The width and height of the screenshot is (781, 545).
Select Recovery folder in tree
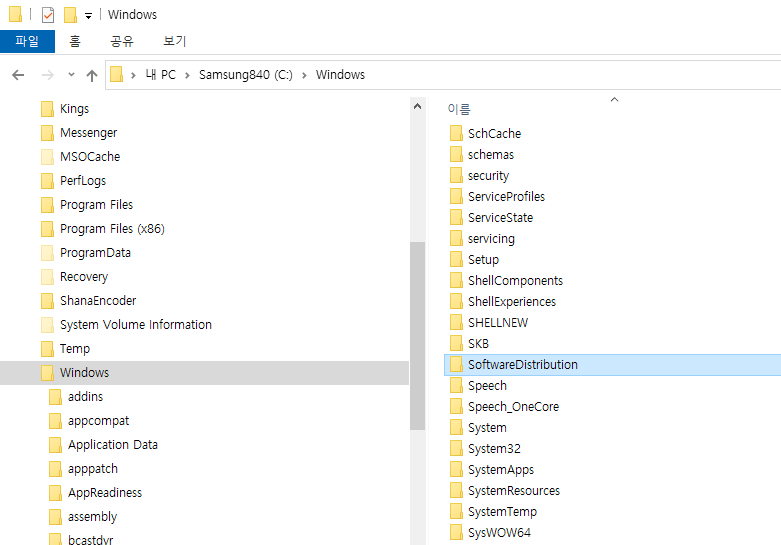(84, 276)
